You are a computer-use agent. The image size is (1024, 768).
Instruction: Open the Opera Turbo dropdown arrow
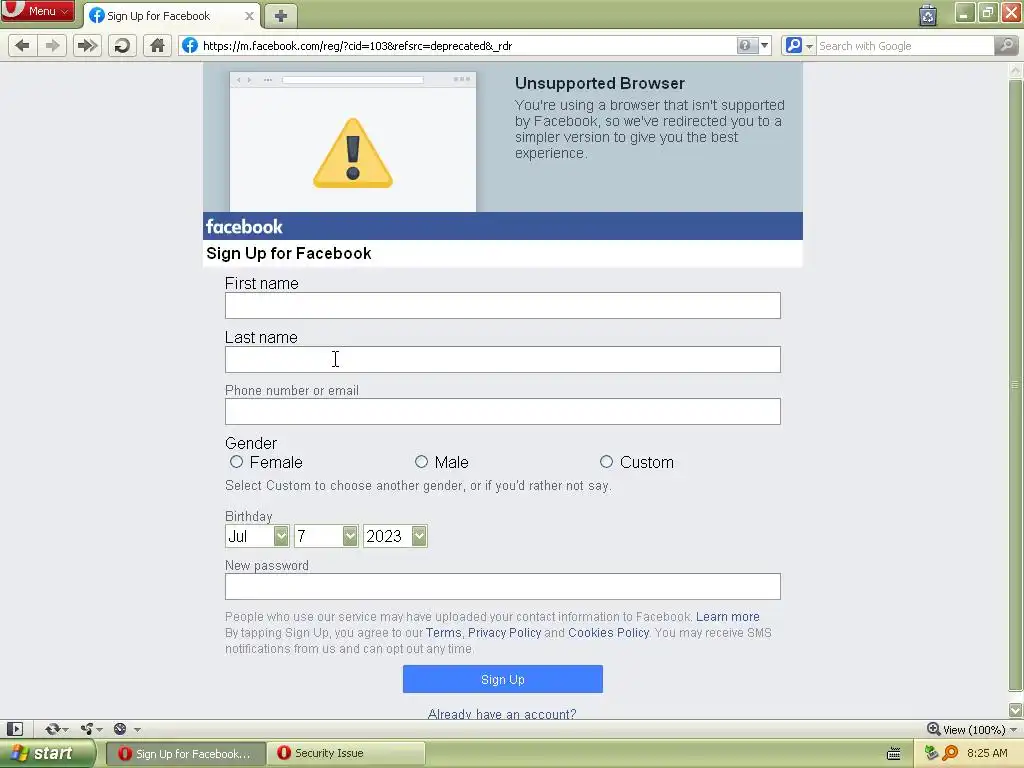(137, 730)
